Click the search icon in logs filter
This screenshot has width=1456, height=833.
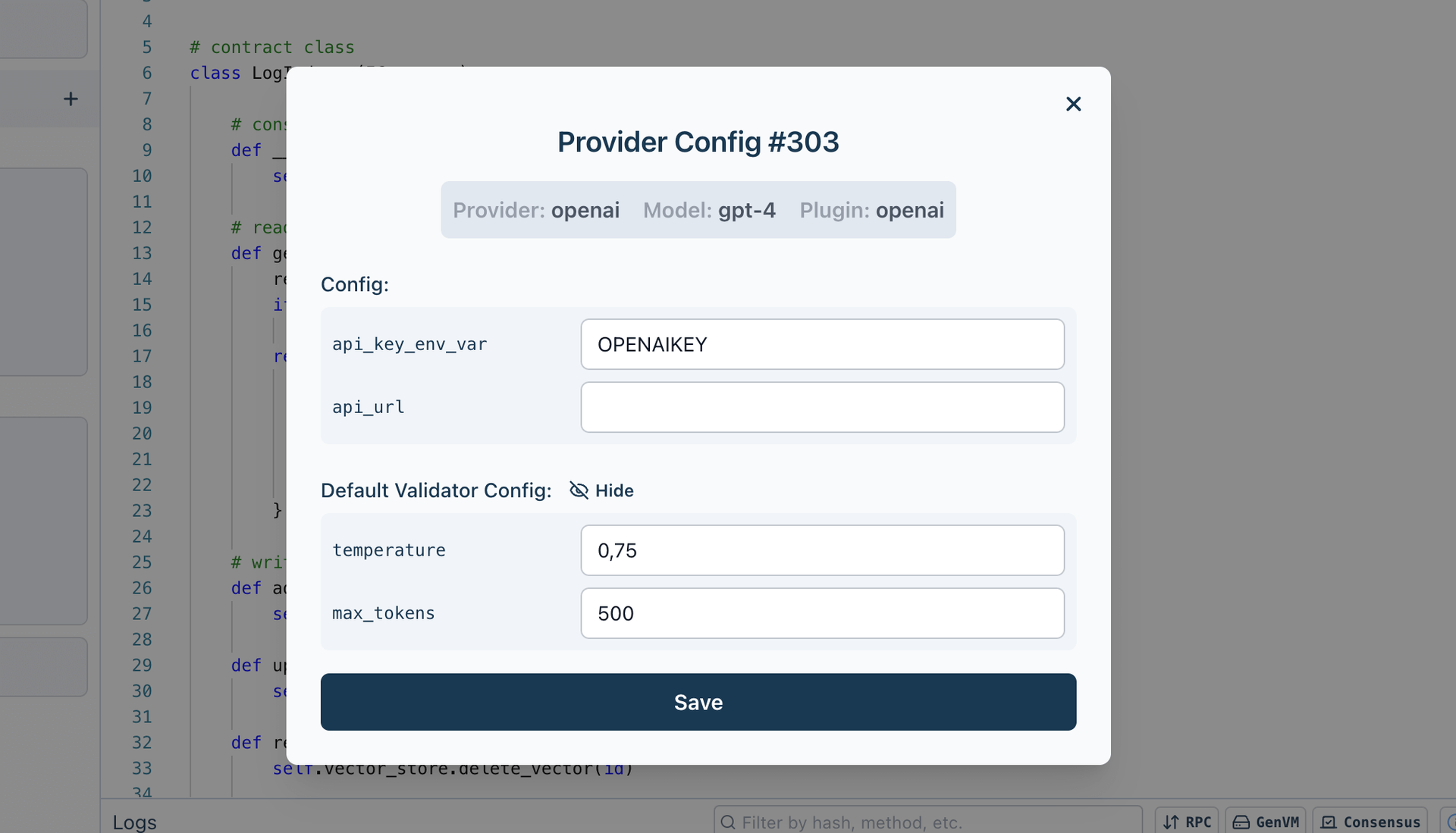coord(728,822)
